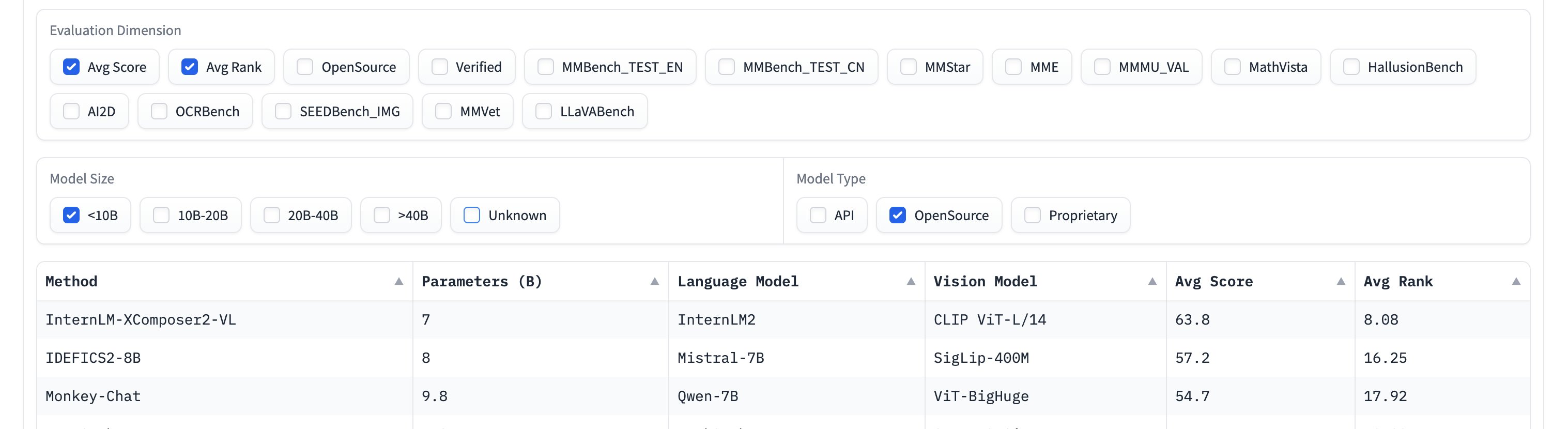This screenshot has width=1568, height=429.
Task: Tick the MathVista evaluation checkbox
Action: 1233,67
